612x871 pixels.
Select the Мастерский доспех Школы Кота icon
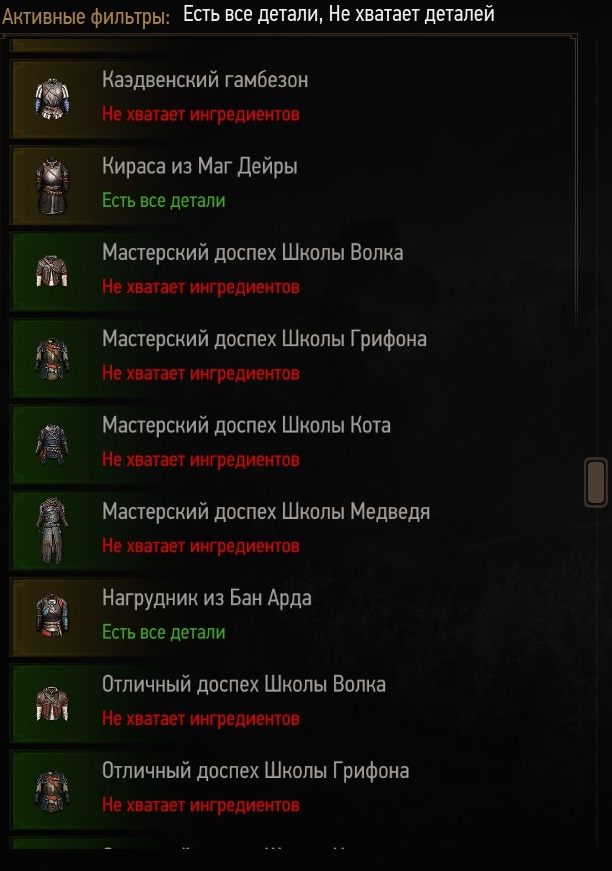[52, 444]
